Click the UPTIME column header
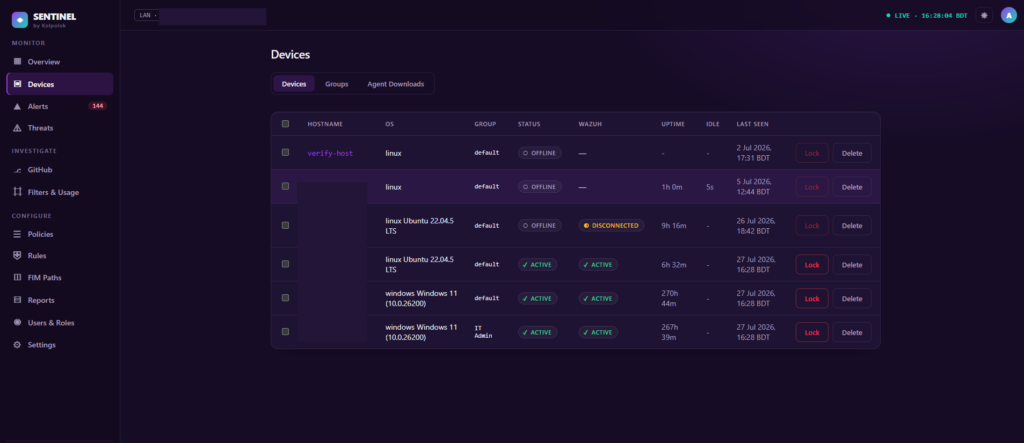1024x443 pixels. [x=673, y=124]
